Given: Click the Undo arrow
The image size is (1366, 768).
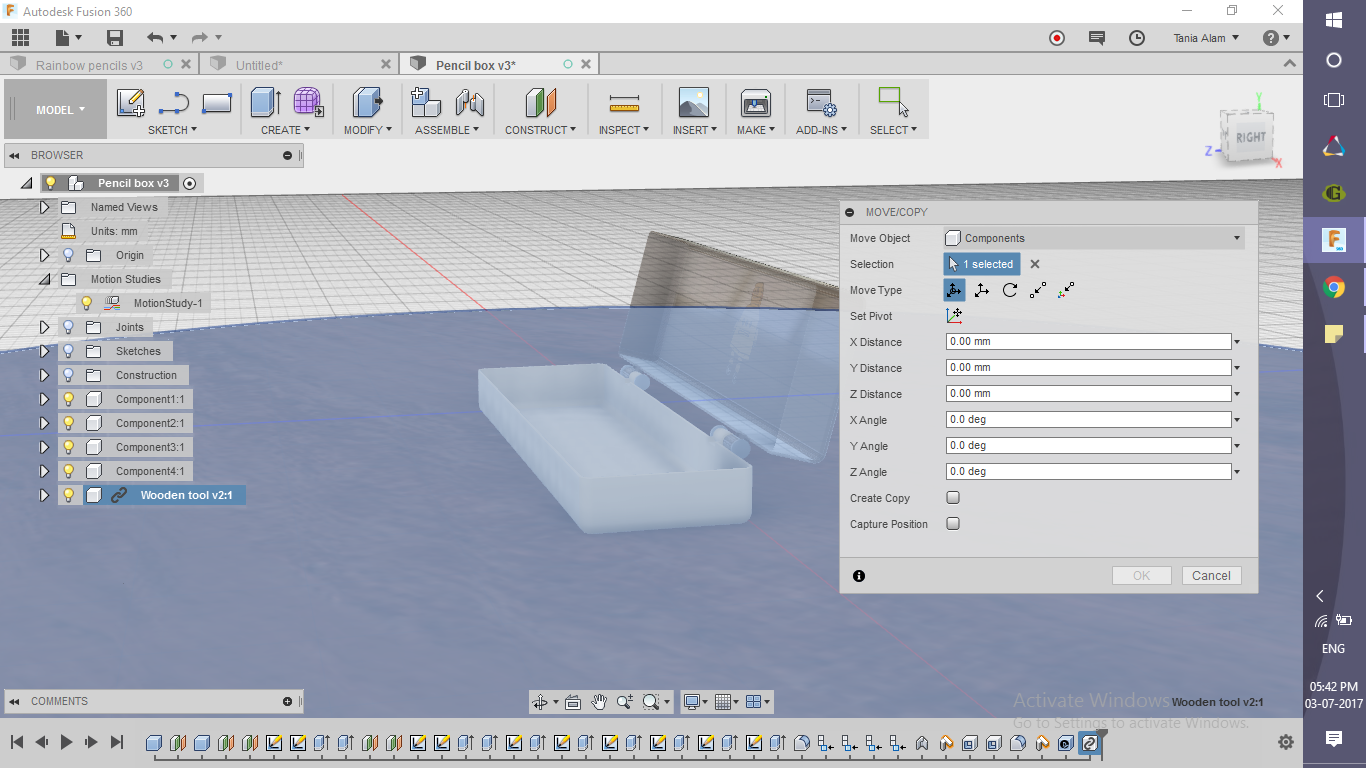Looking at the screenshot, I should [154, 38].
